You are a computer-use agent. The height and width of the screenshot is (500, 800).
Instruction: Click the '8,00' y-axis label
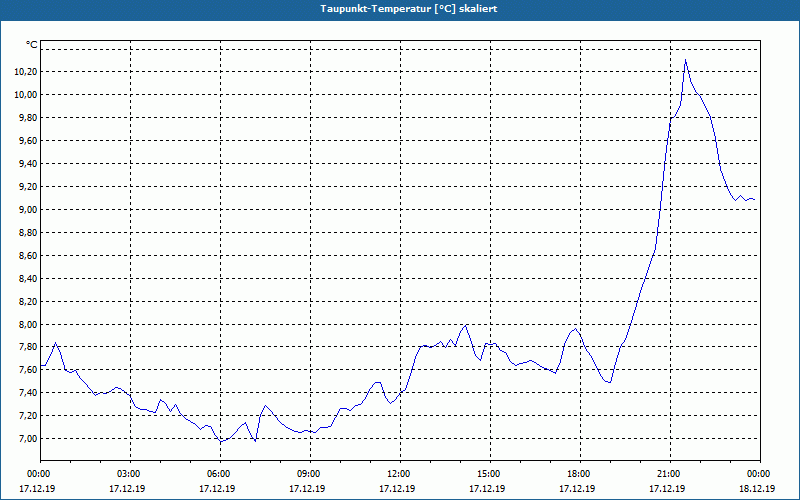[x=28, y=324]
